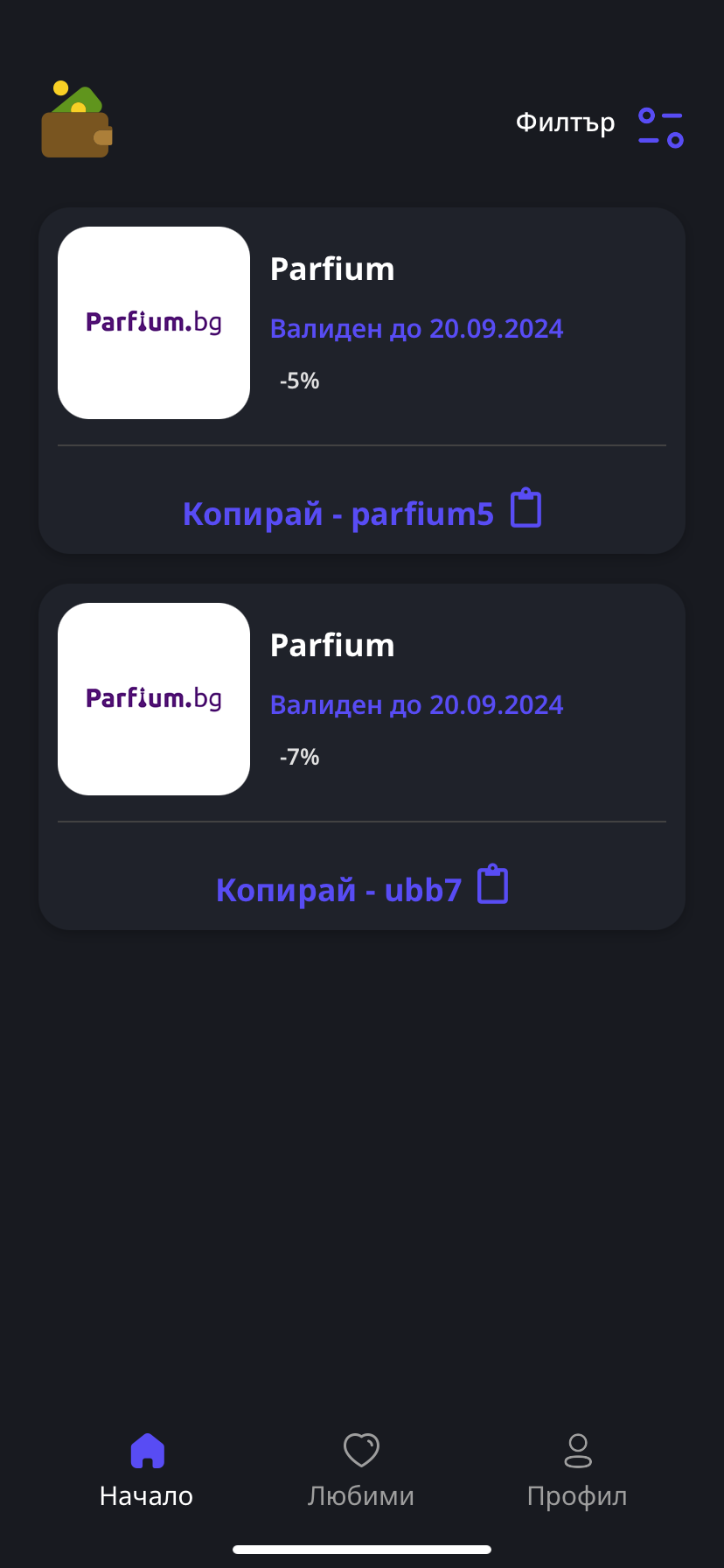Tap the -5% discount label
Image resolution: width=724 pixels, height=1568 pixels.
click(x=299, y=381)
